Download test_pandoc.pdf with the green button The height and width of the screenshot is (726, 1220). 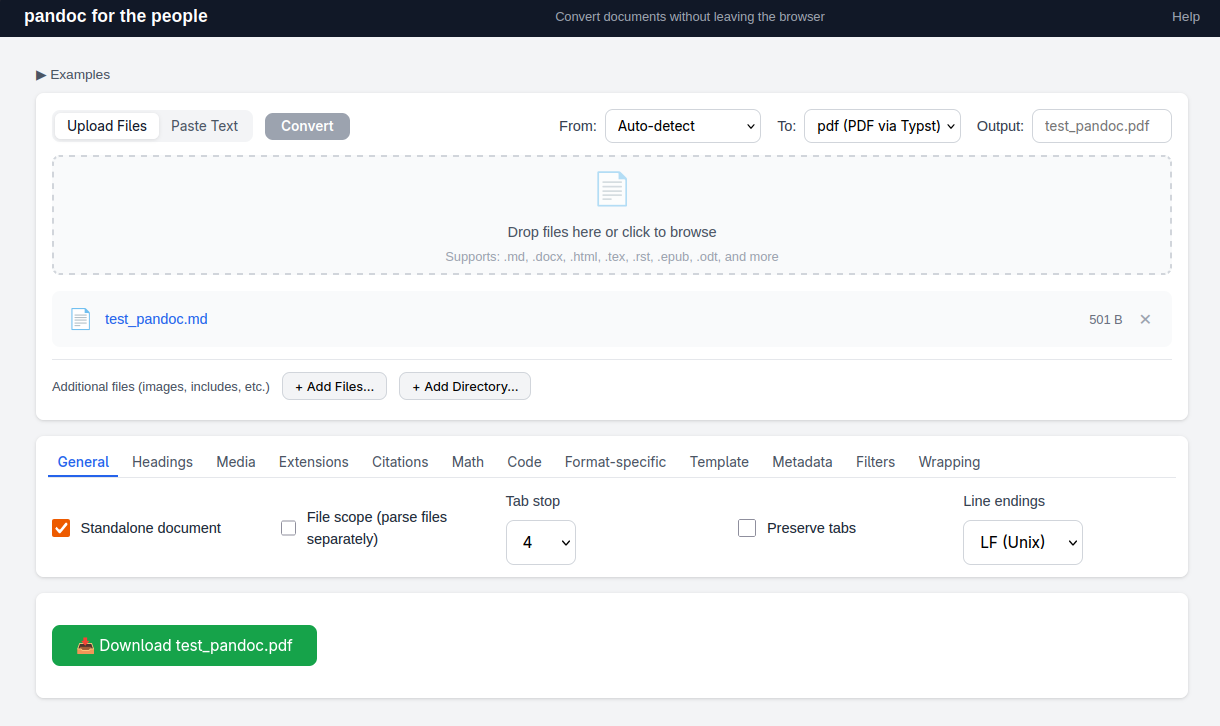point(184,645)
